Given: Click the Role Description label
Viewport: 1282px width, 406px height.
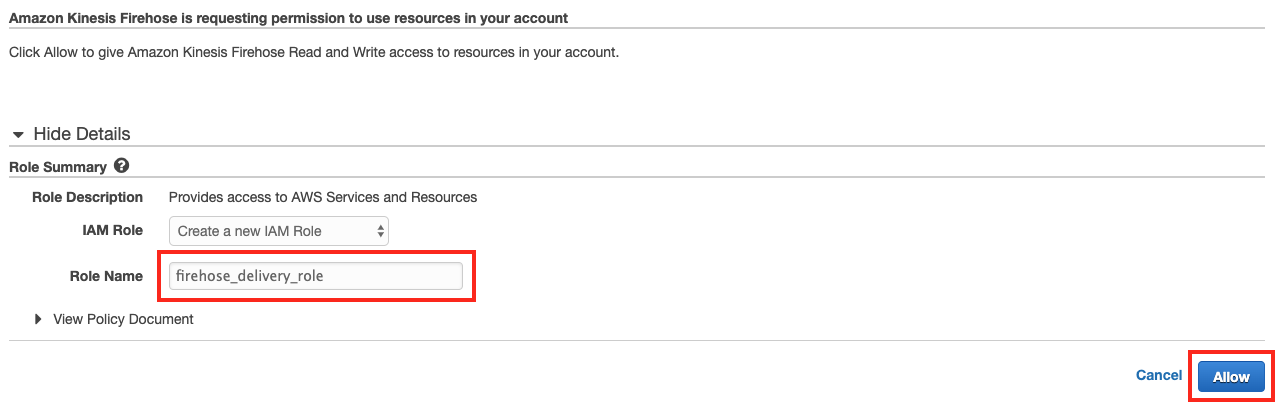Looking at the screenshot, I should (88, 197).
